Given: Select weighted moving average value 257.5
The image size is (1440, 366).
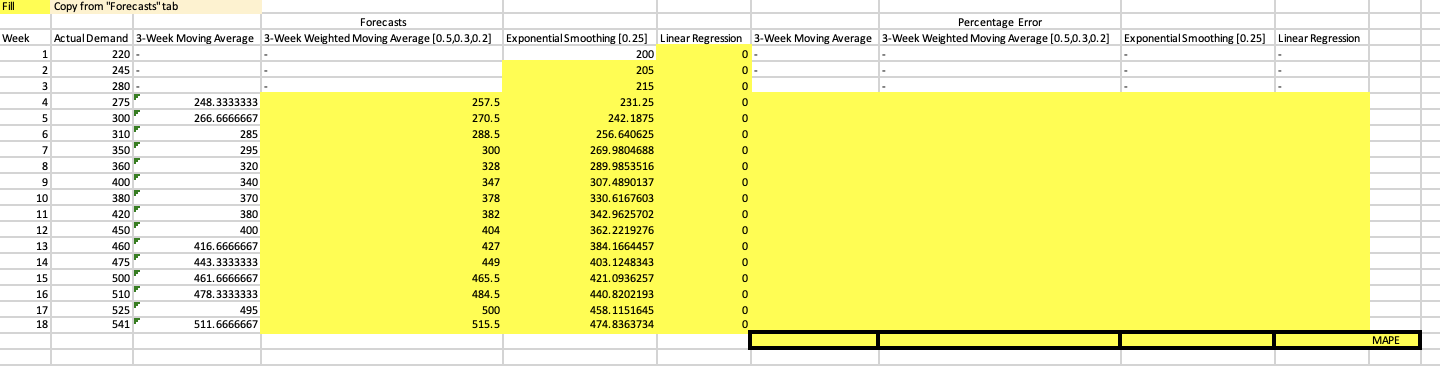Looking at the screenshot, I should (x=382, y=101).
